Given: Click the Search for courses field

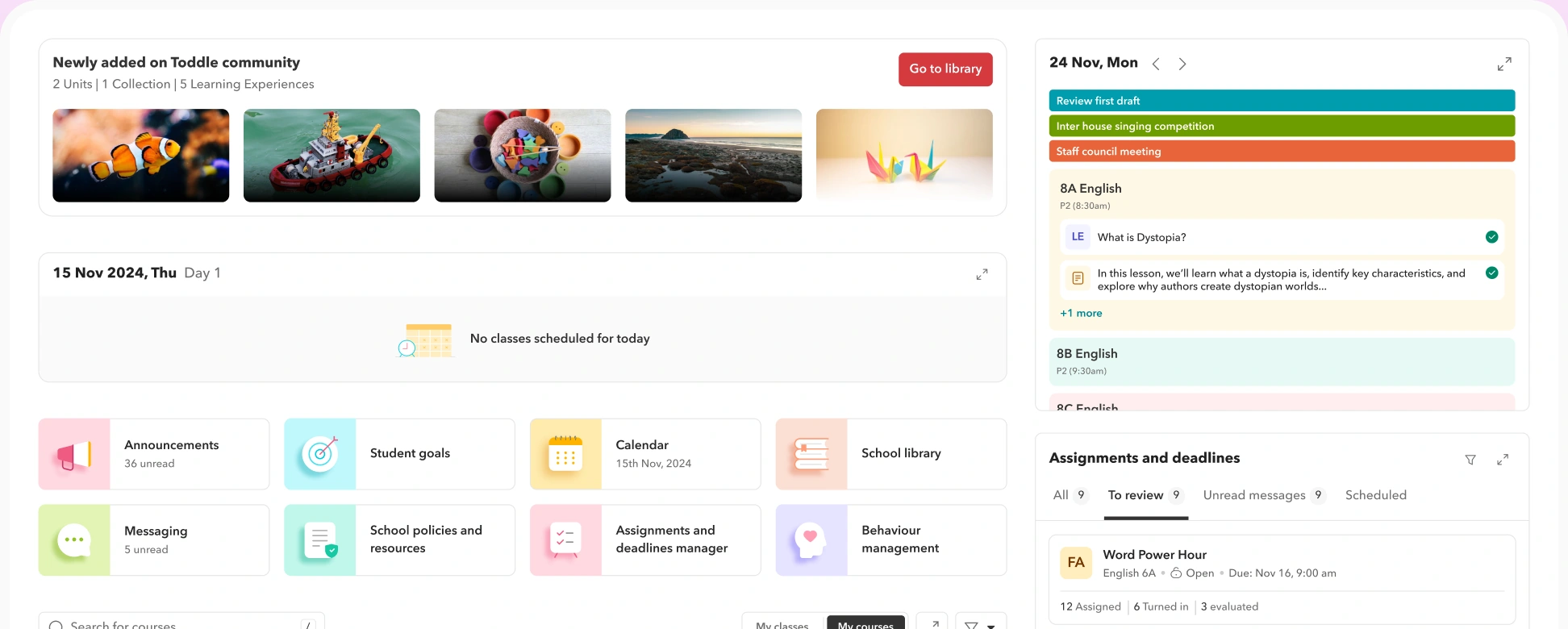Looking at the screenshot, I should tap(181, 622).
